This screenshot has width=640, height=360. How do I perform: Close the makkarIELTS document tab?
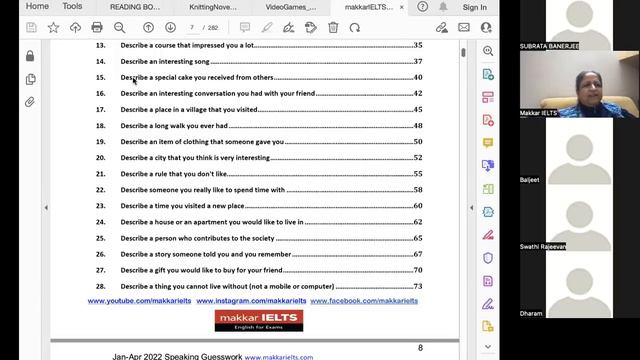tap(402, 7)
